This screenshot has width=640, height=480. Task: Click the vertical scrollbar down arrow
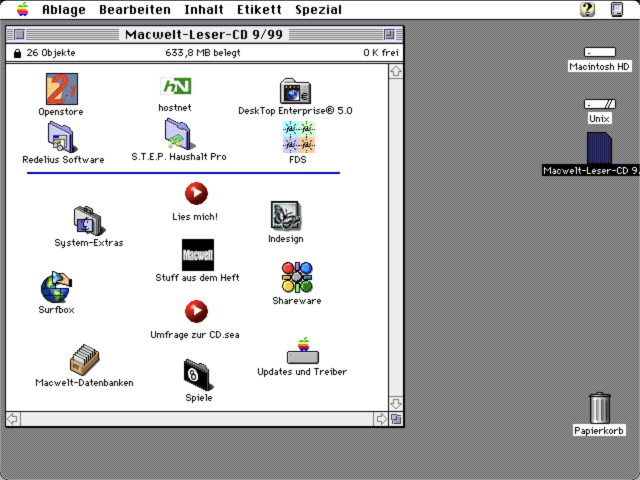[x=396, y=404]
